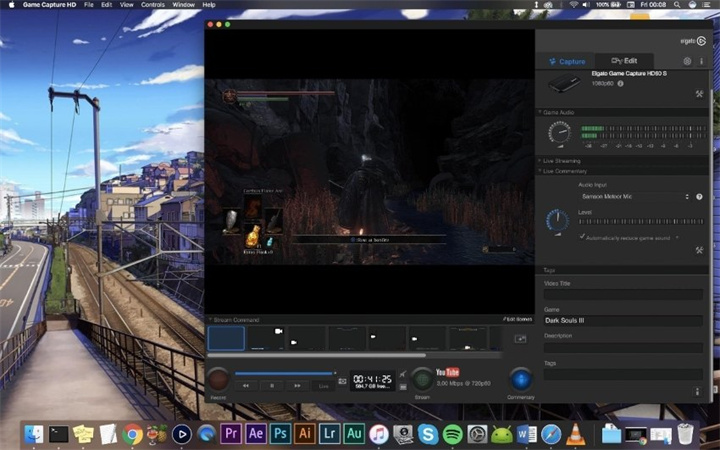
Task: Open capture device settings tools icon
Action: pos(699,94)
